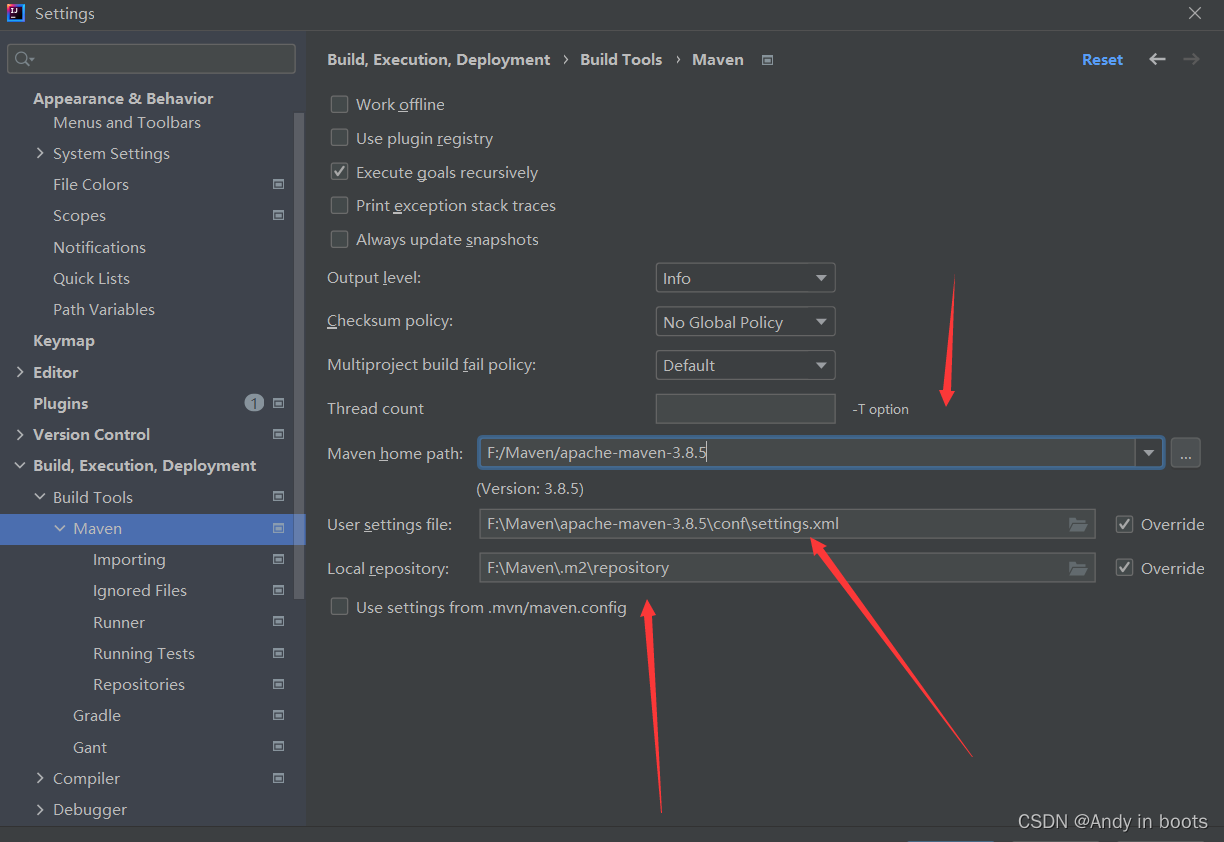Open Multiproject build fail policy dropdown
Image resolution: width=1224 pixels, height=842 pixels.
click(x=745, y=365)
